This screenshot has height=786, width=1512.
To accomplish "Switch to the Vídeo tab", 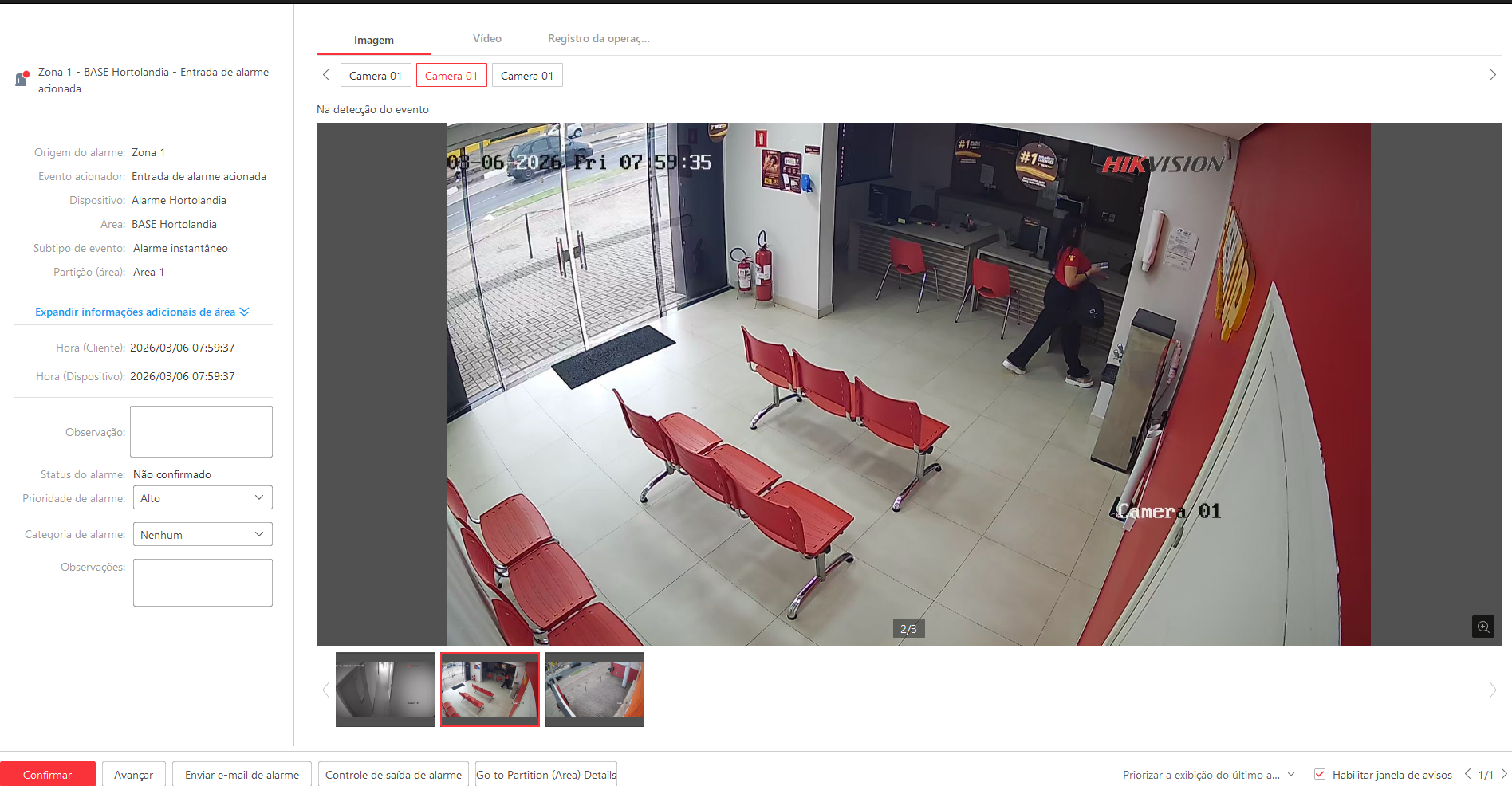I will (486, 38).
